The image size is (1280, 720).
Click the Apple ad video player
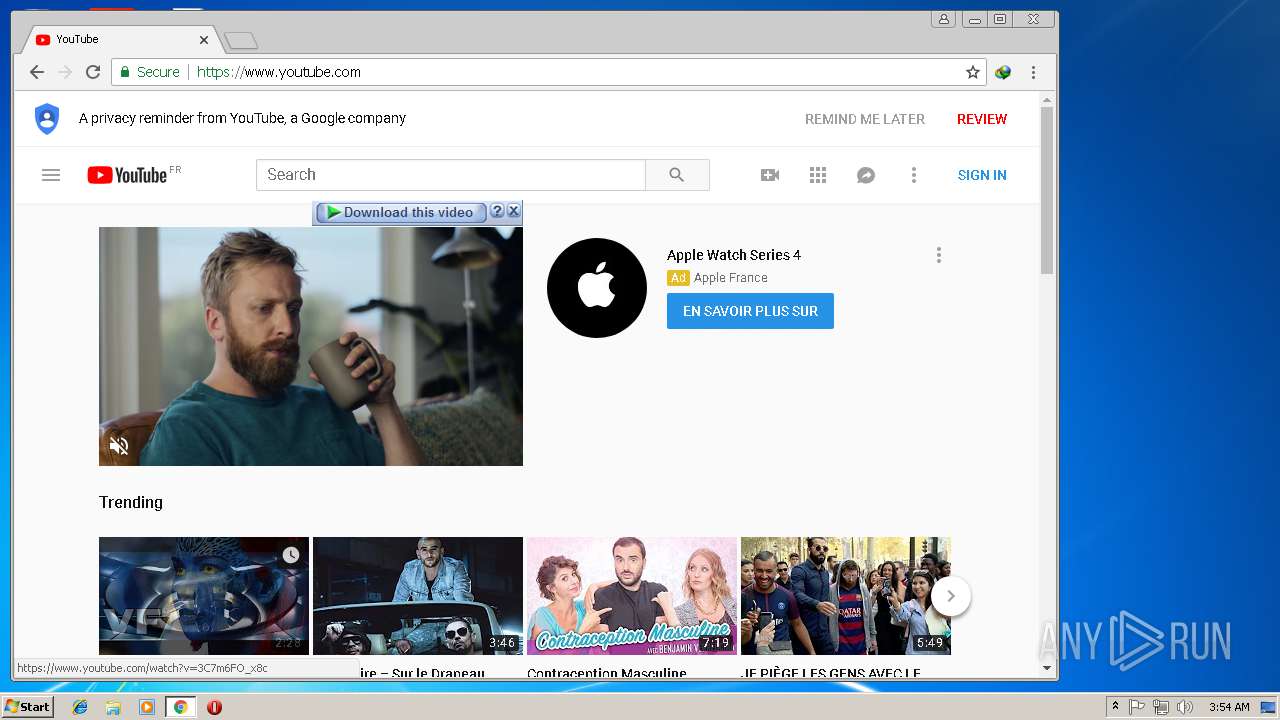click(x=311, y=346)
